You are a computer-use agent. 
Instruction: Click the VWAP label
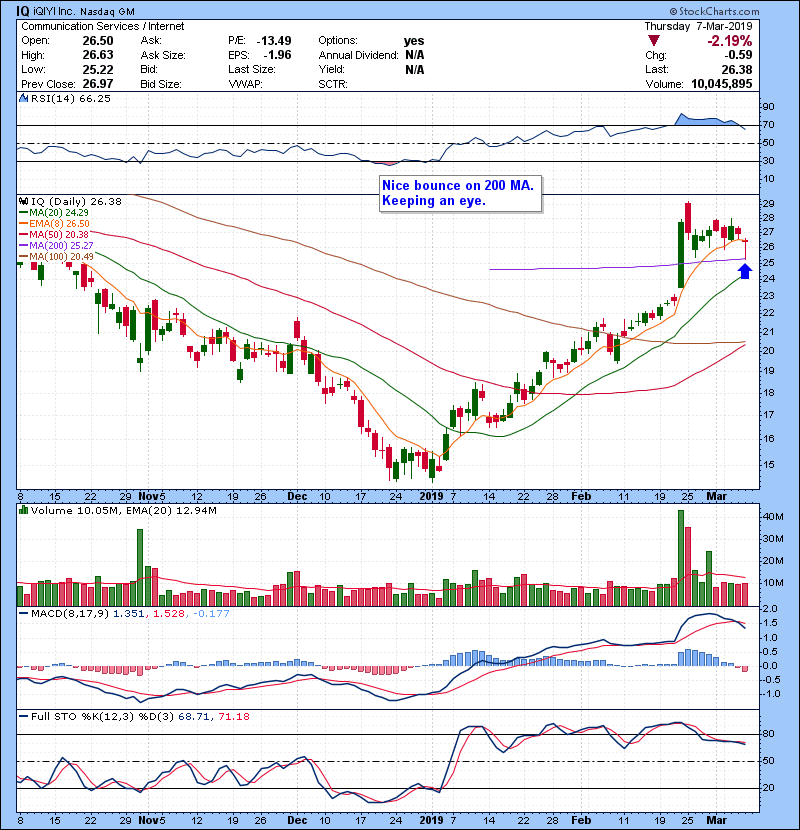pos(245,84)
